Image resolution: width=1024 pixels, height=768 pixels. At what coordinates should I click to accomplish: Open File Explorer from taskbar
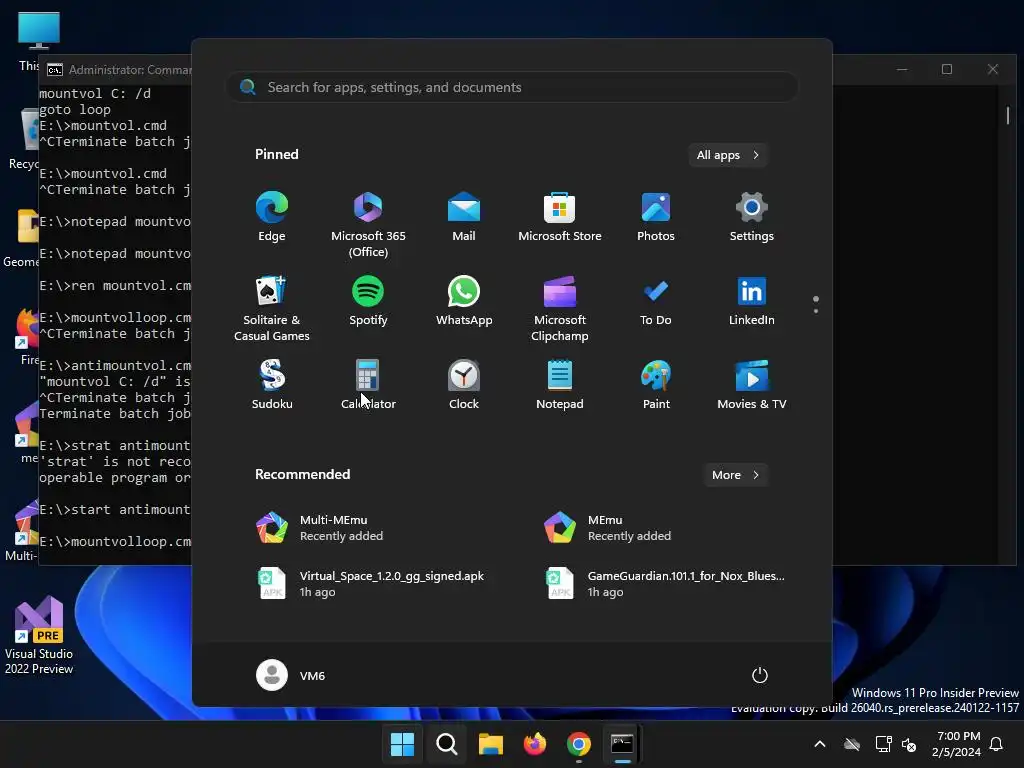(490, 744)
